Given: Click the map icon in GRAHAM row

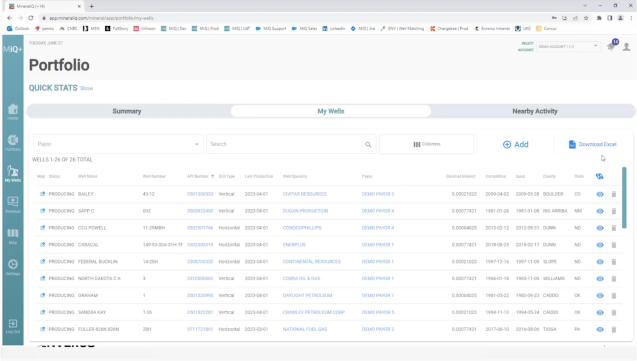Looking at the screenshot, I should [x=42, y=295].
